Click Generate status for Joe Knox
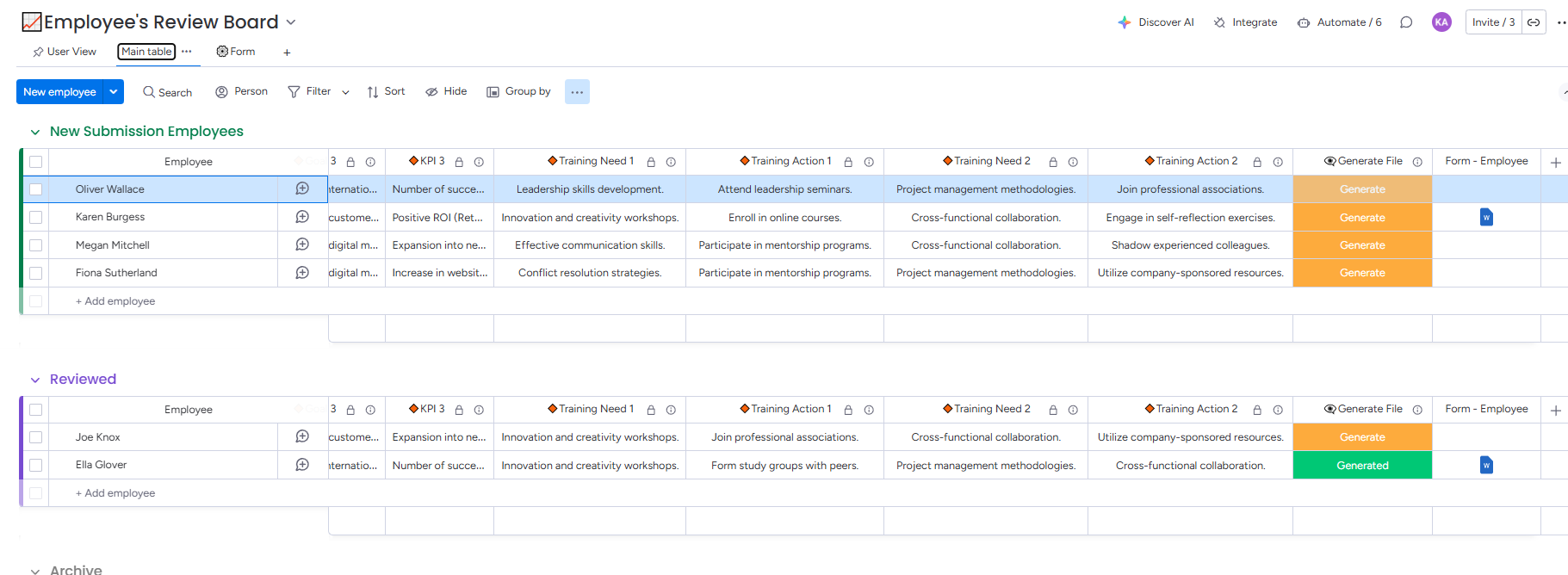This screenshot has width=1568, height=575. pyautogui.click(x=1362, y=437)
